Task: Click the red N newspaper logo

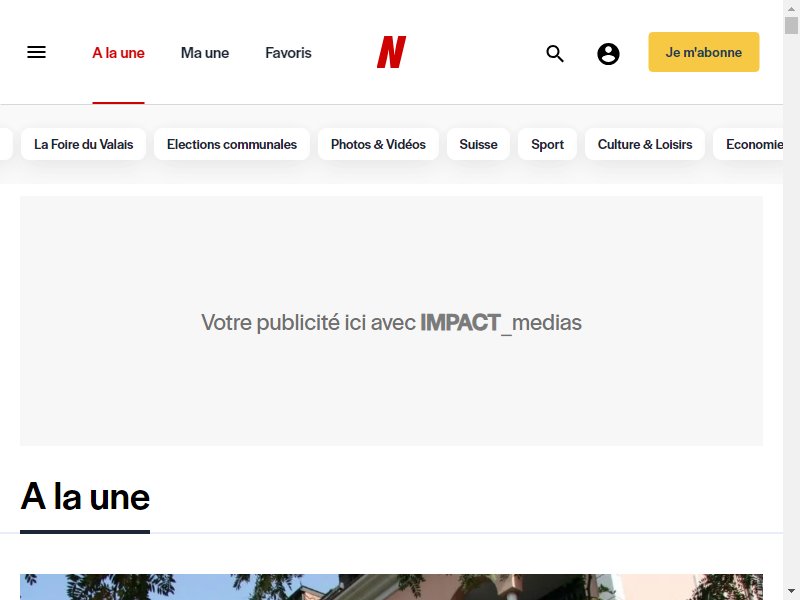Action: (391, 52)
